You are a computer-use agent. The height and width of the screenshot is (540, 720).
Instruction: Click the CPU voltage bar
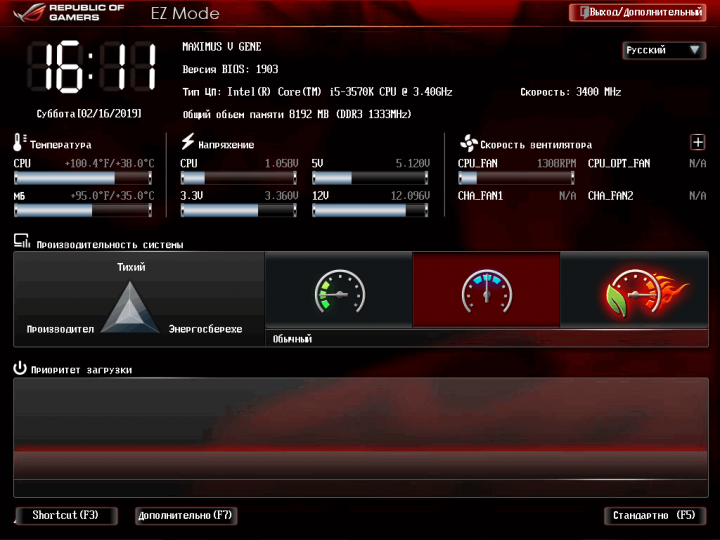[238, 178]
